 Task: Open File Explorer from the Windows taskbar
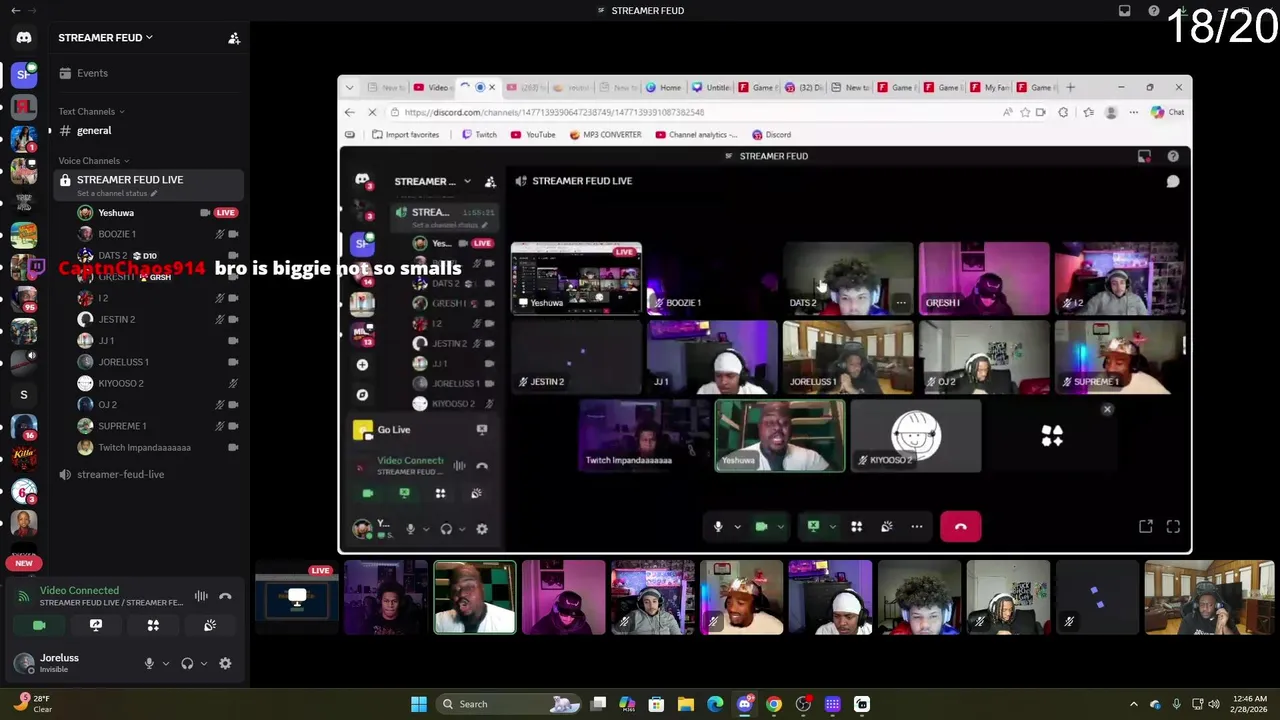(686, 704)
